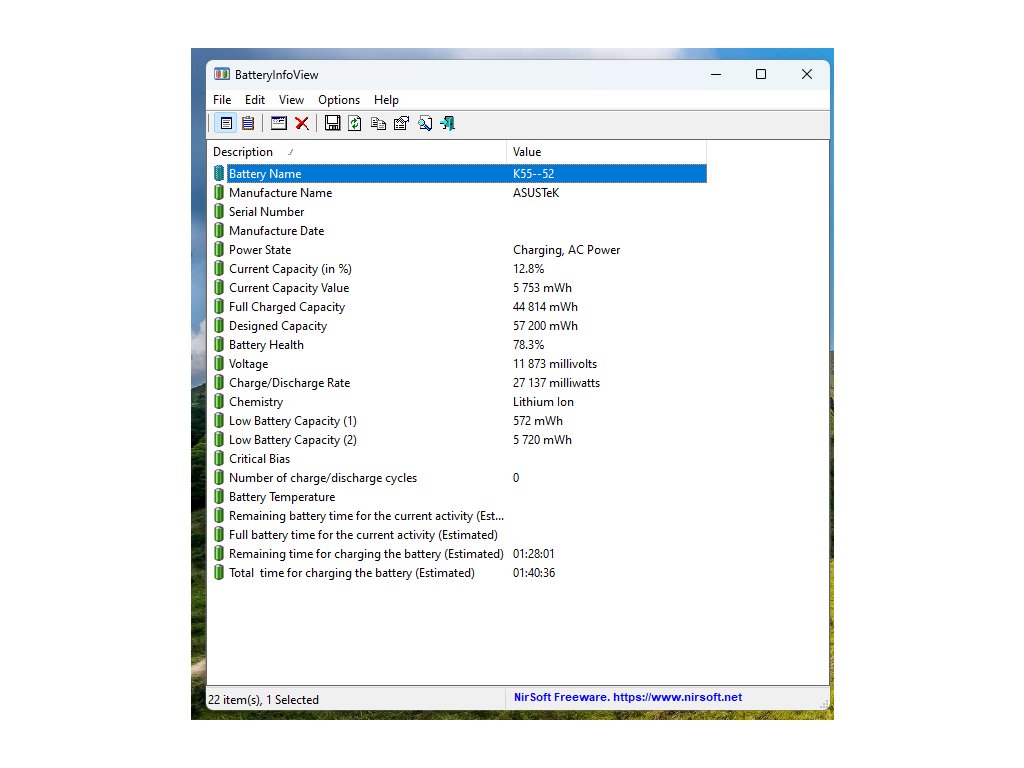The width and height of the screenshot is (1024, 768).
Task: Minimize the BatteryInfoView window
Action: pos(716,74)
